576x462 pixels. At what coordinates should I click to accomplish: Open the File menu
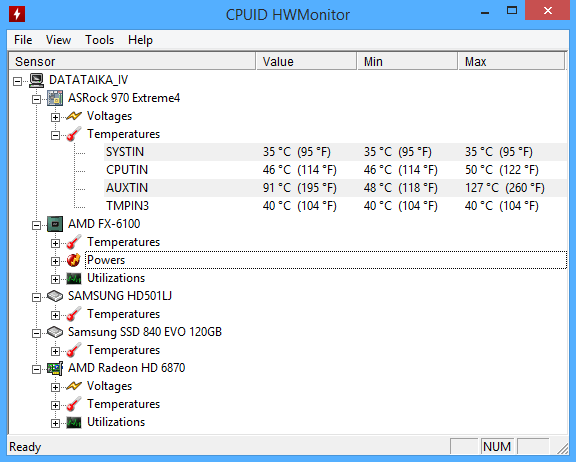(23, 40)
